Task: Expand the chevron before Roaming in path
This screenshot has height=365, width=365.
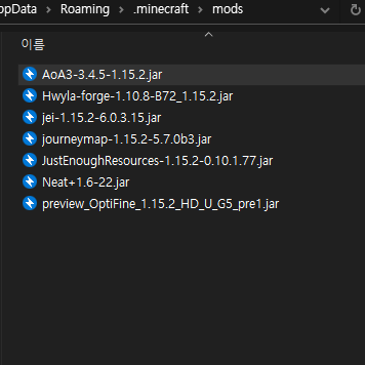Action: 49,10
